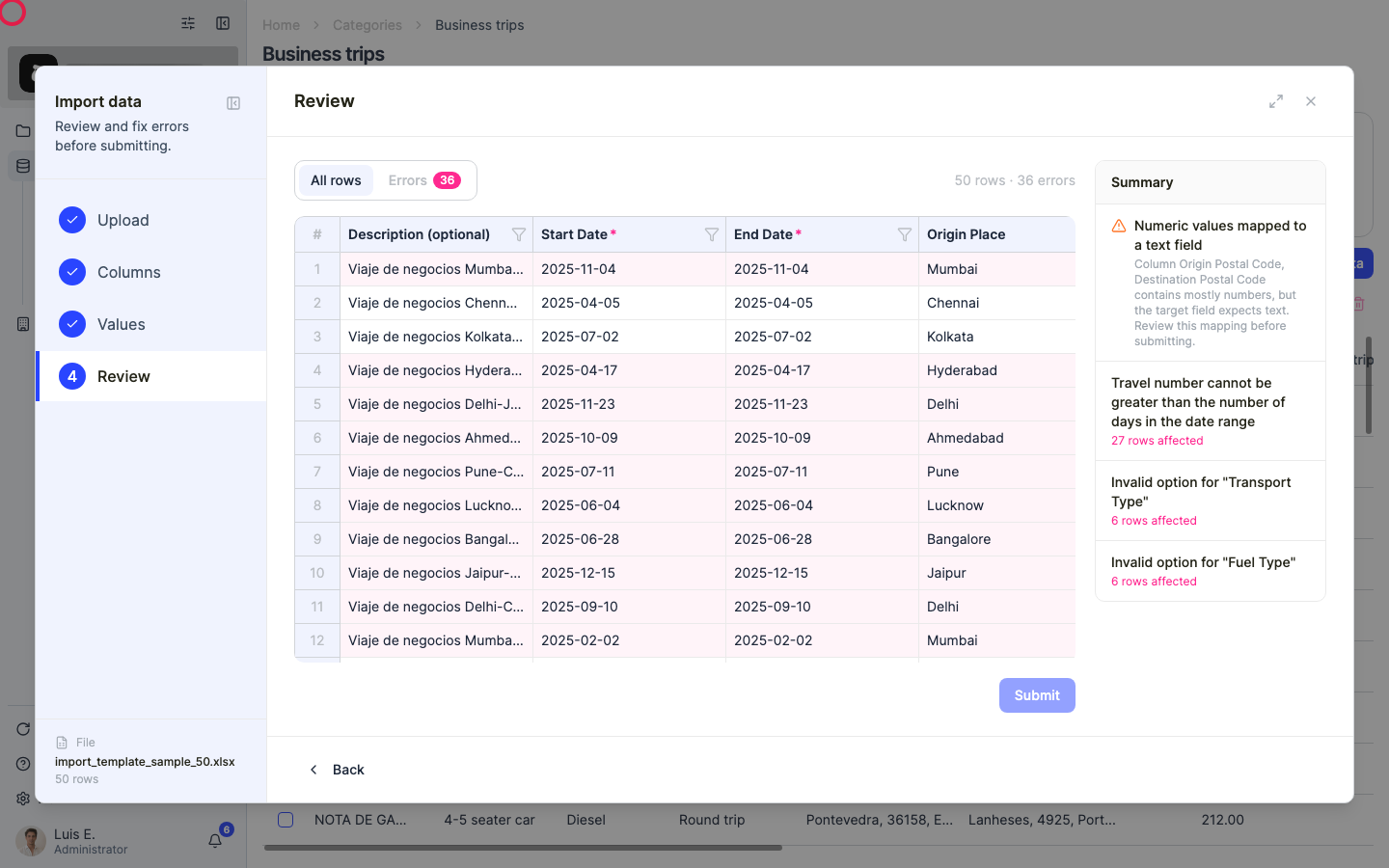The width and height of the screenshot is (1389, 868).
Task: Open filter for Start Date column
Action: 712,234
